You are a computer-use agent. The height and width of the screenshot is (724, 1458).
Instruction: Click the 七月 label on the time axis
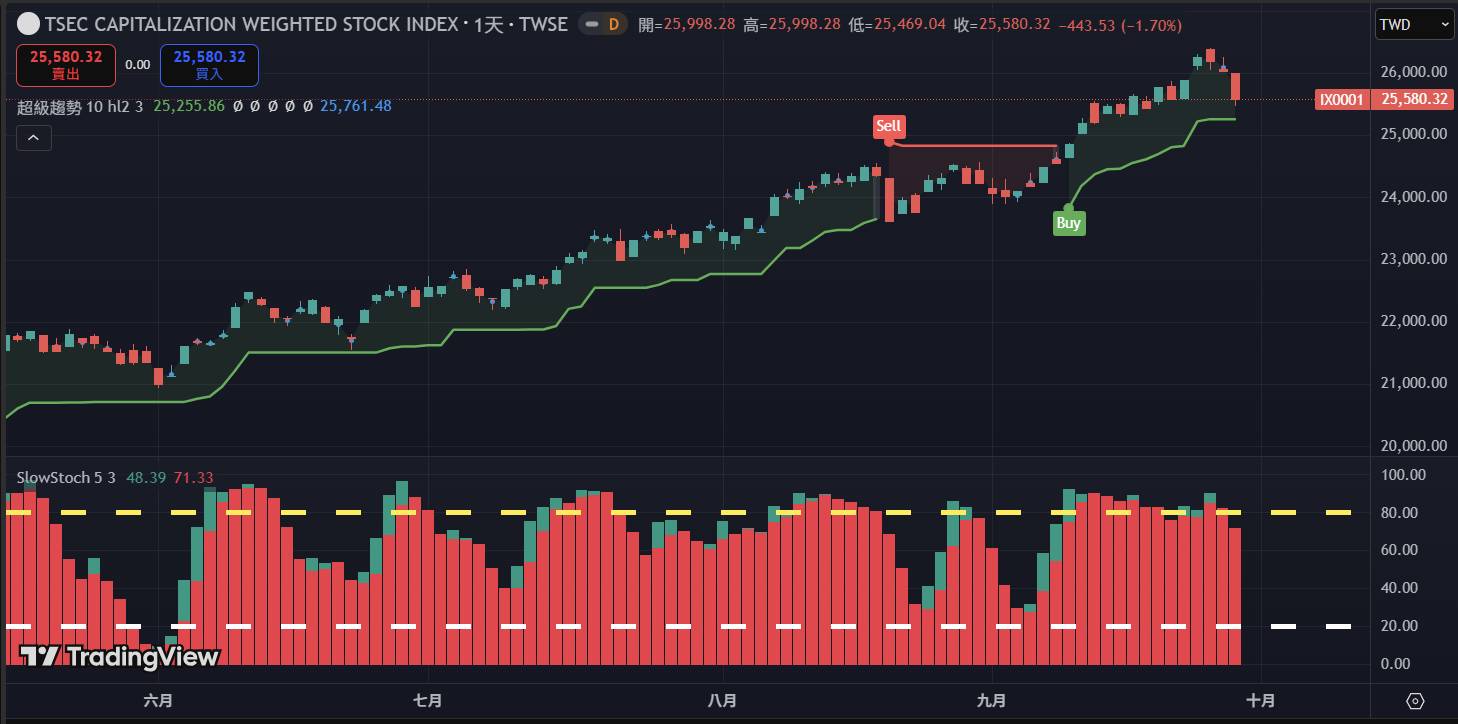tap(428, 700)
